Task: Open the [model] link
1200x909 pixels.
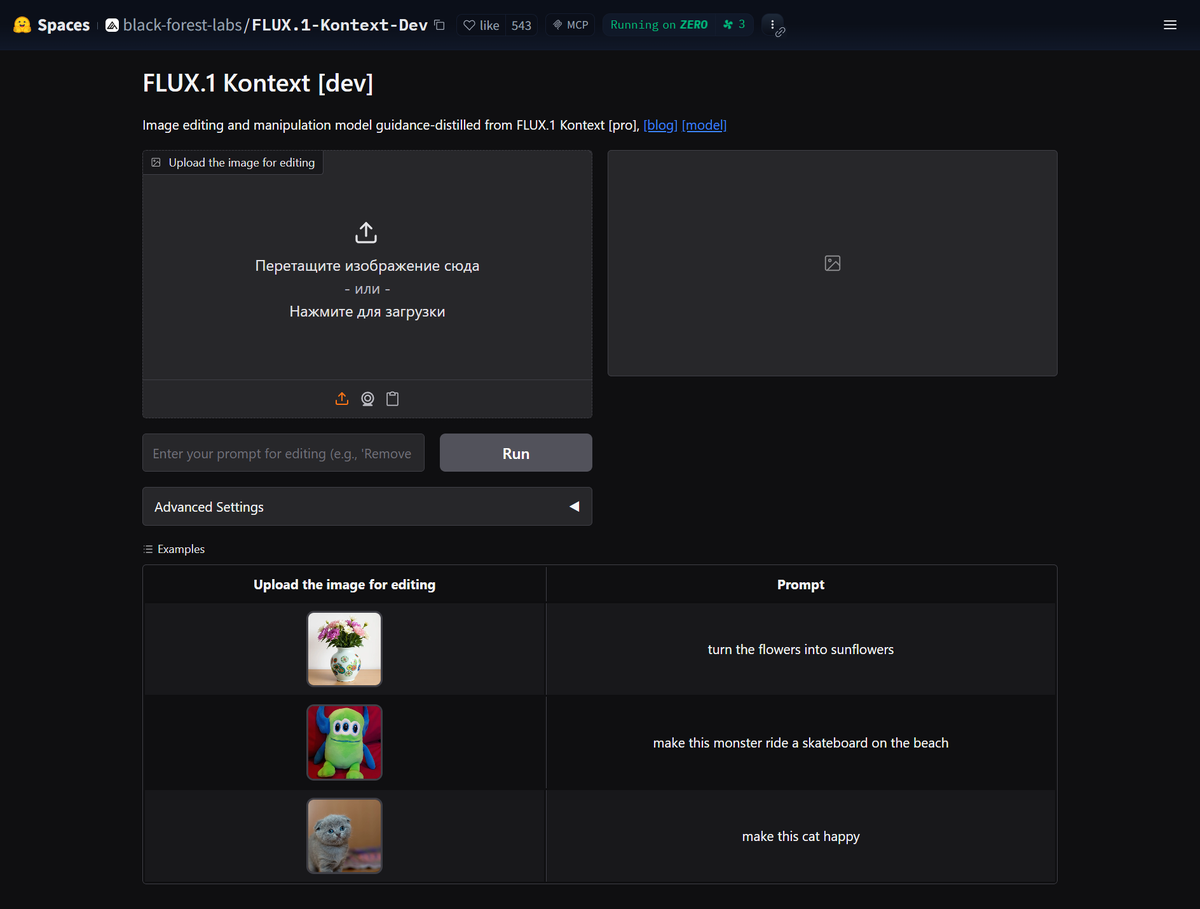Action: click(704, 125)
